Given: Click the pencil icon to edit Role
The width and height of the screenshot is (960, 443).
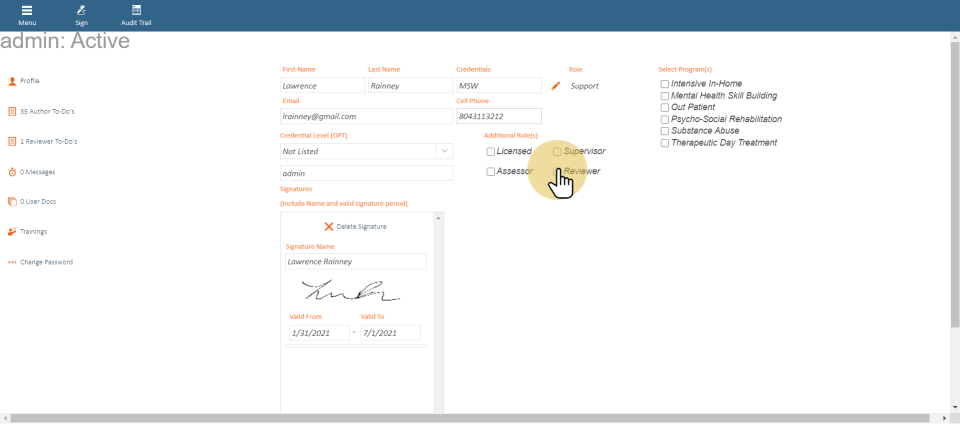Looking at the screenshot, I should click(x=556, y=86).
